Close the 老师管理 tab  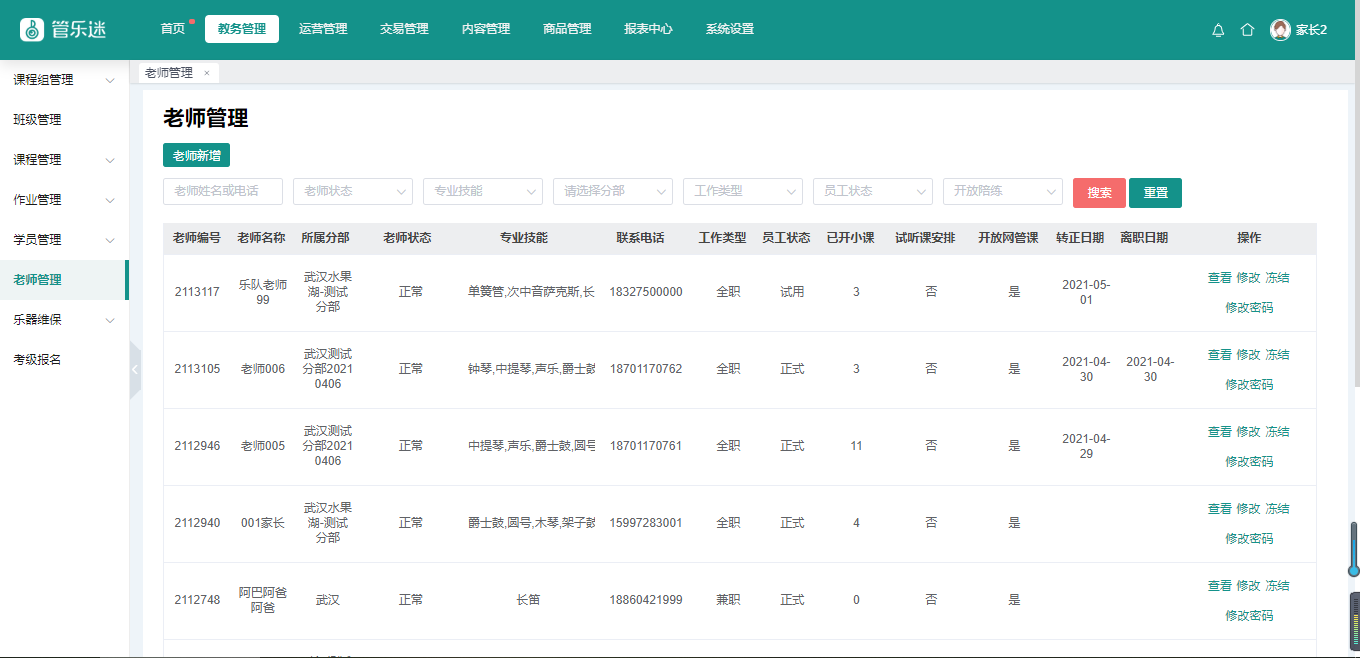[x=207, y=73]
